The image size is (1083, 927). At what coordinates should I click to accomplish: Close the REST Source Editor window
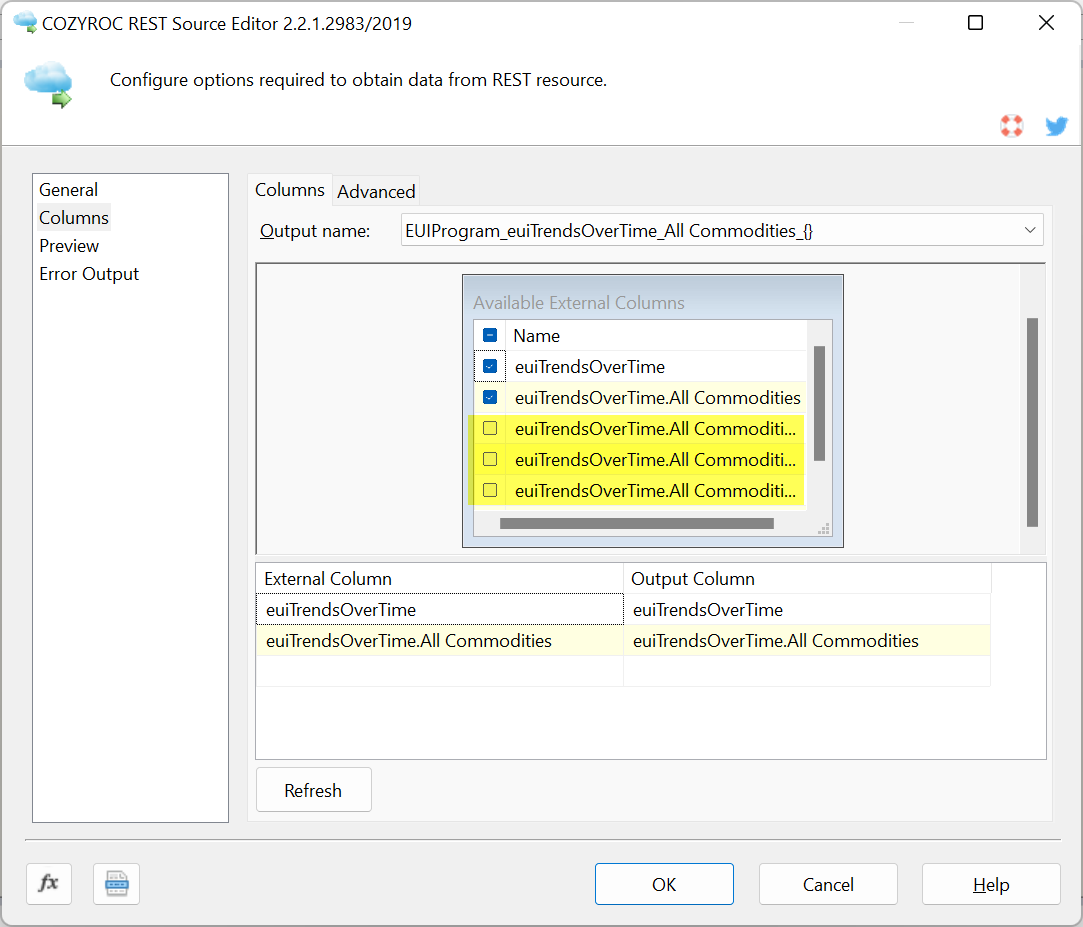point(1046,23)
